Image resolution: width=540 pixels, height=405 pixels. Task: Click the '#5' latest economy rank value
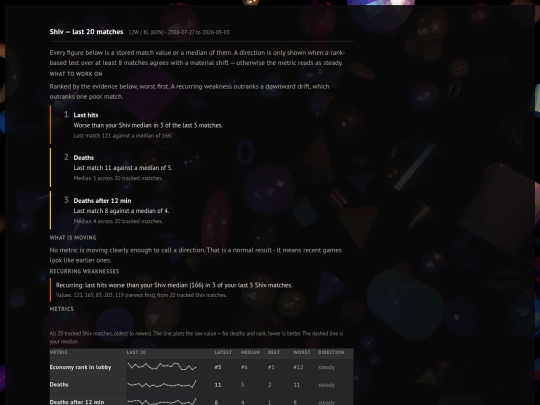(x=218, y=367)
